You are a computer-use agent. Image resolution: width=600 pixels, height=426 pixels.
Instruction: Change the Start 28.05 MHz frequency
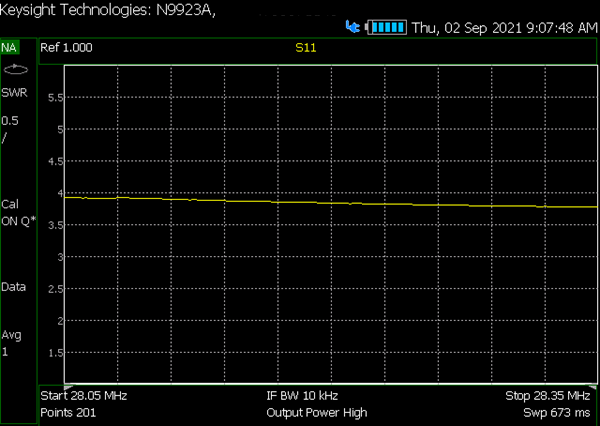click(x=84, y=396)
